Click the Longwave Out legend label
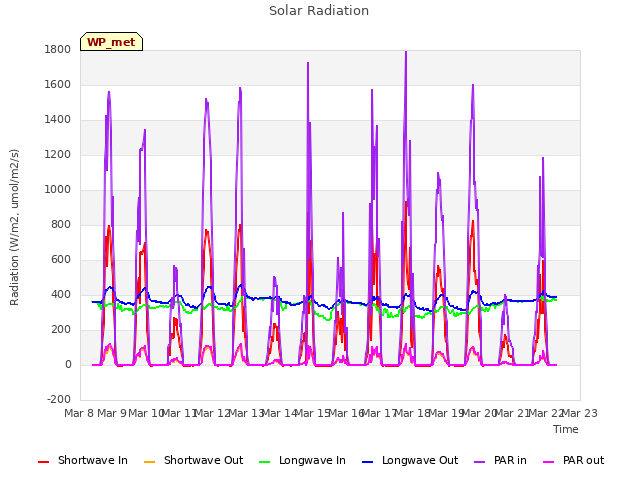Viewport: 640px width, 480px height. (x=420, y=460)
